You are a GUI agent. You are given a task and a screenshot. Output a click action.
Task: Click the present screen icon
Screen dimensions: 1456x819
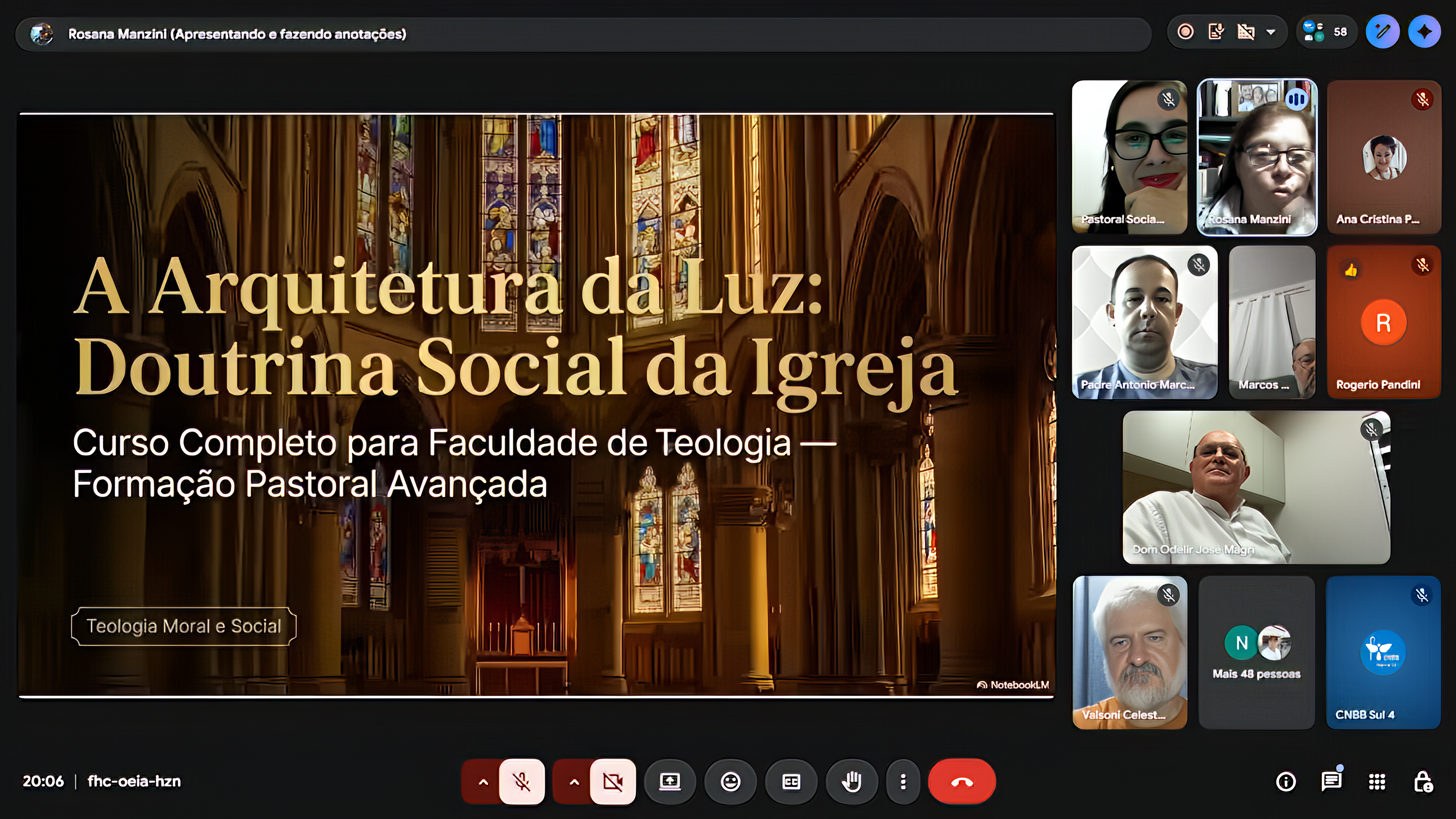coord(670,782)
